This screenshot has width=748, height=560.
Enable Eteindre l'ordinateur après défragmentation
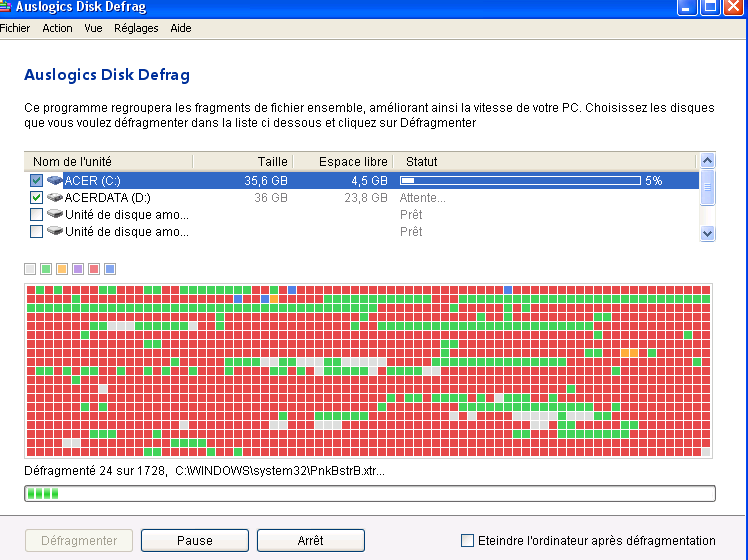click(x=468, y=540)
